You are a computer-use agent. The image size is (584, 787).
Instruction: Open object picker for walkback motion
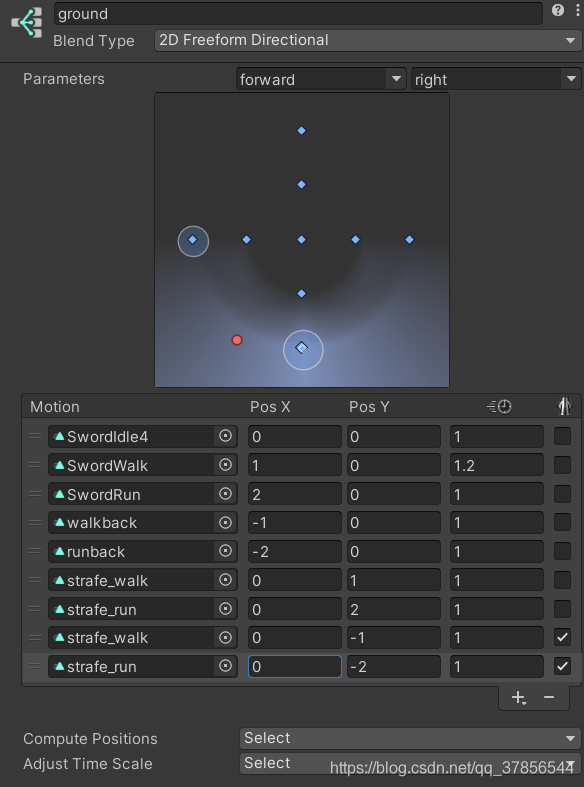click(x=225, y=522)
